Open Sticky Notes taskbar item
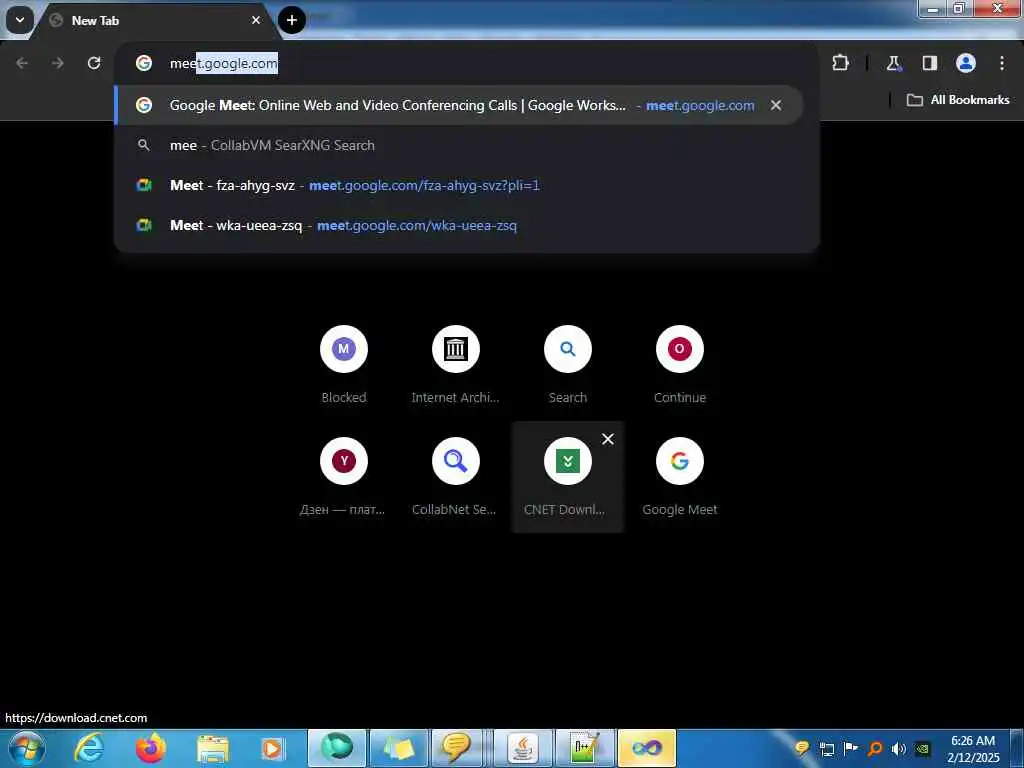1024x768 pixels. [x=399, y=748]
